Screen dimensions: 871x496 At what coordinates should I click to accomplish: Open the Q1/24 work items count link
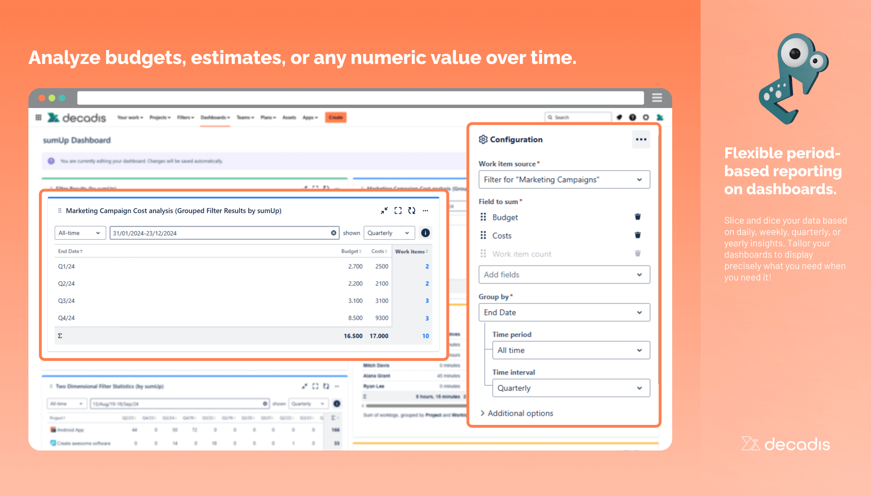coord(427,267)
